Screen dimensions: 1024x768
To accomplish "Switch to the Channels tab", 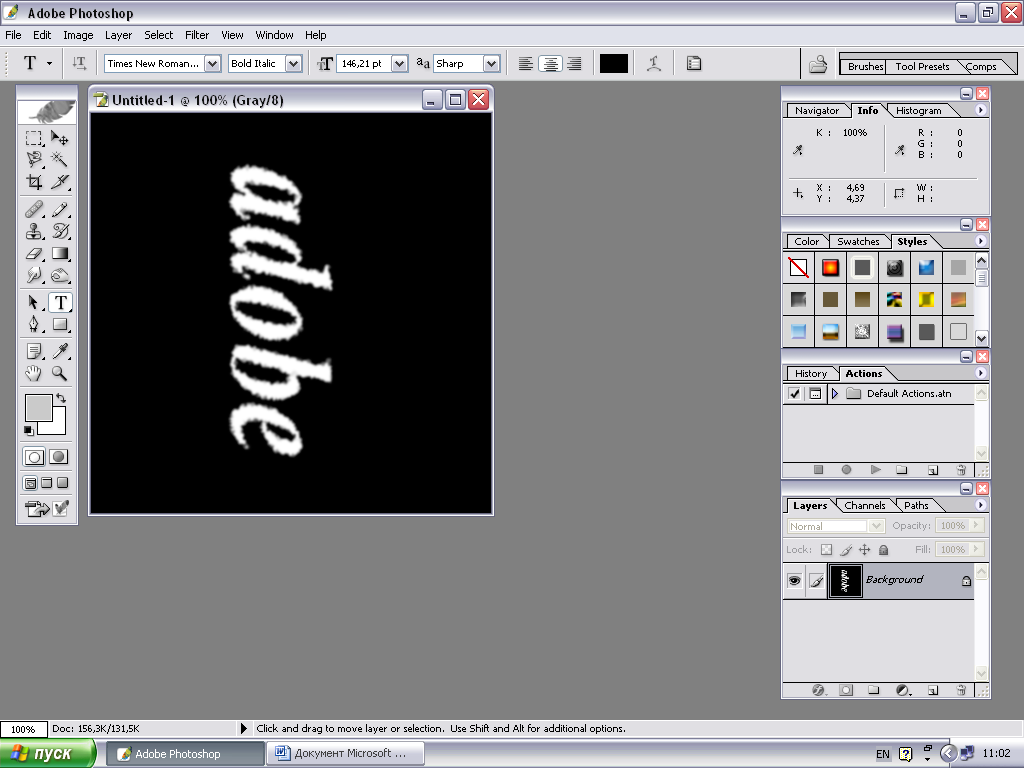I will point(865,505).
